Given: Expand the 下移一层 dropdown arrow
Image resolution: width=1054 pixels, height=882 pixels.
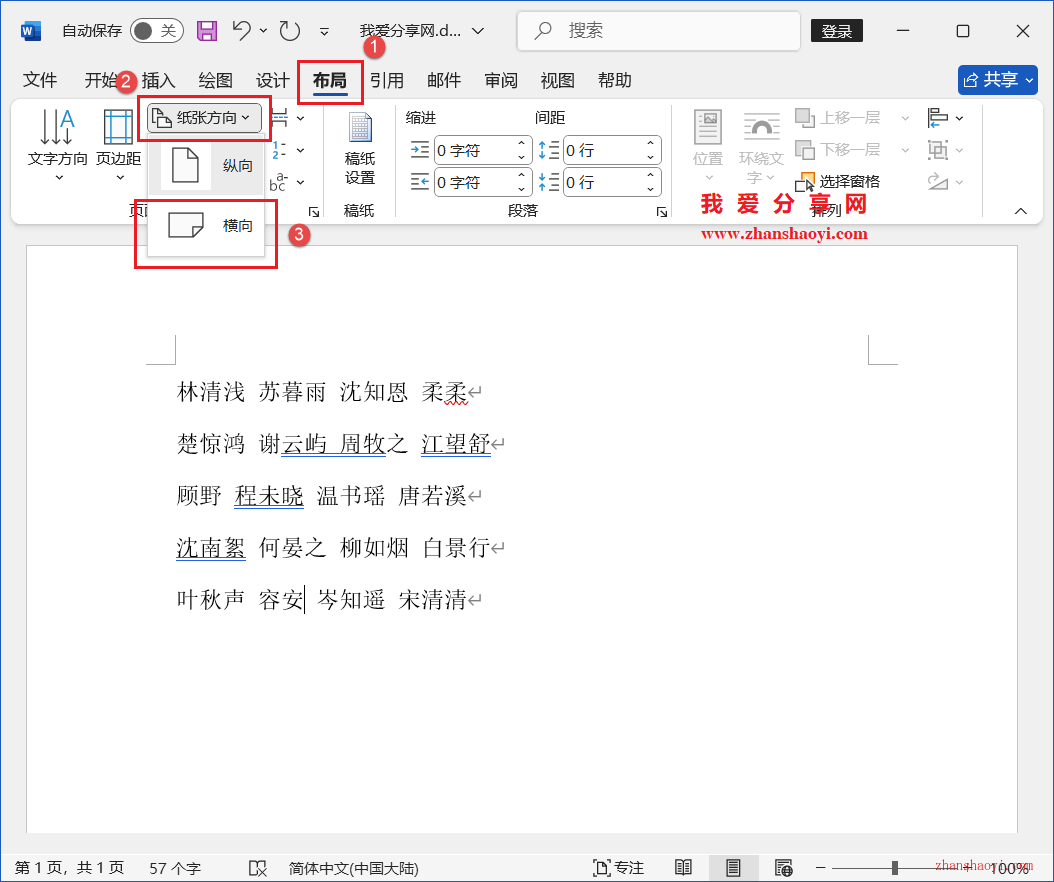Looking at the screenshot, I should (905, 150).
